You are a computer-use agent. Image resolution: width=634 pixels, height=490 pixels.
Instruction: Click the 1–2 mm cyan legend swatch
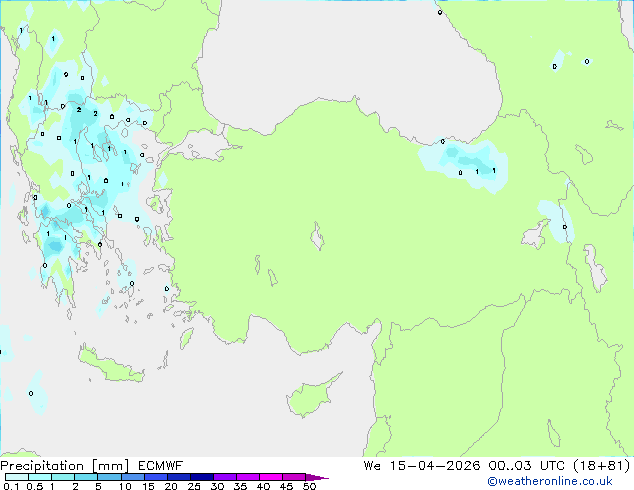[x=63, y=477]
